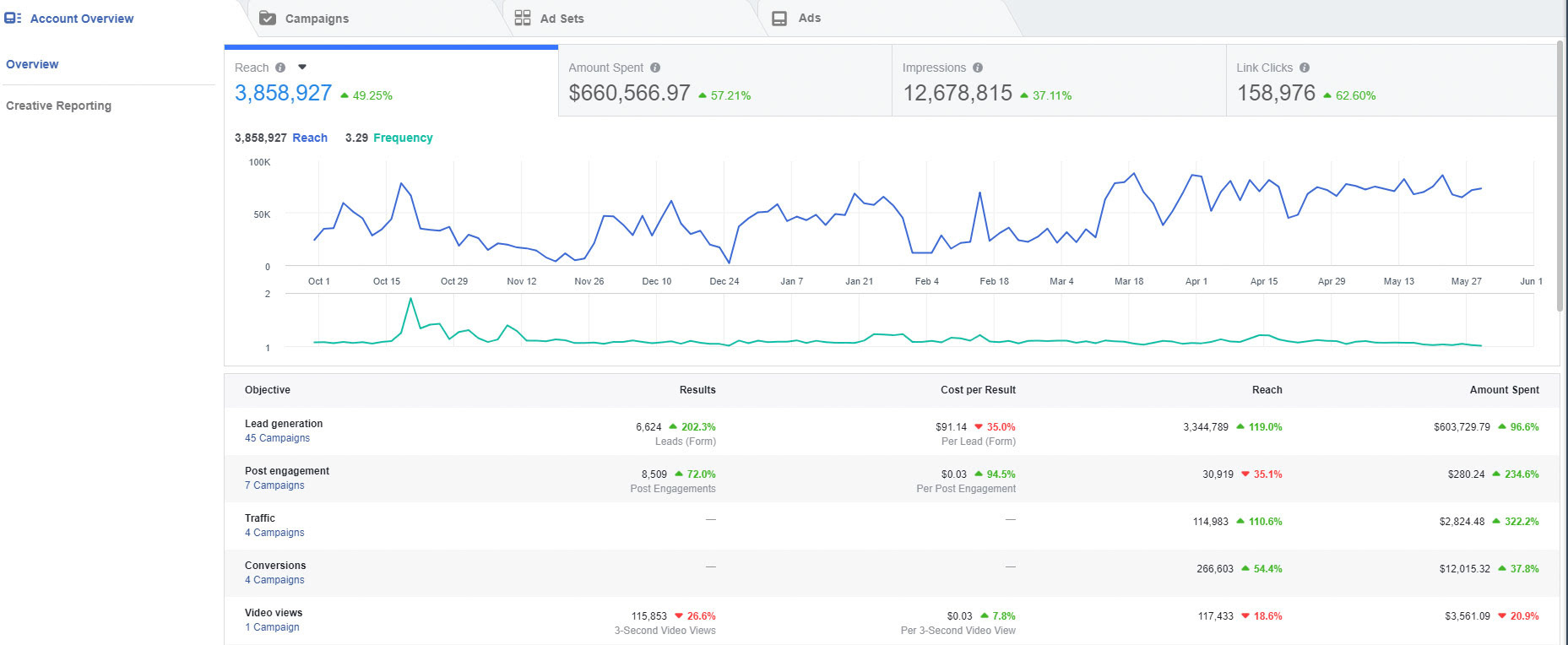
Task: Click the Ad Sets grid icon
Action: click(523, 18)
